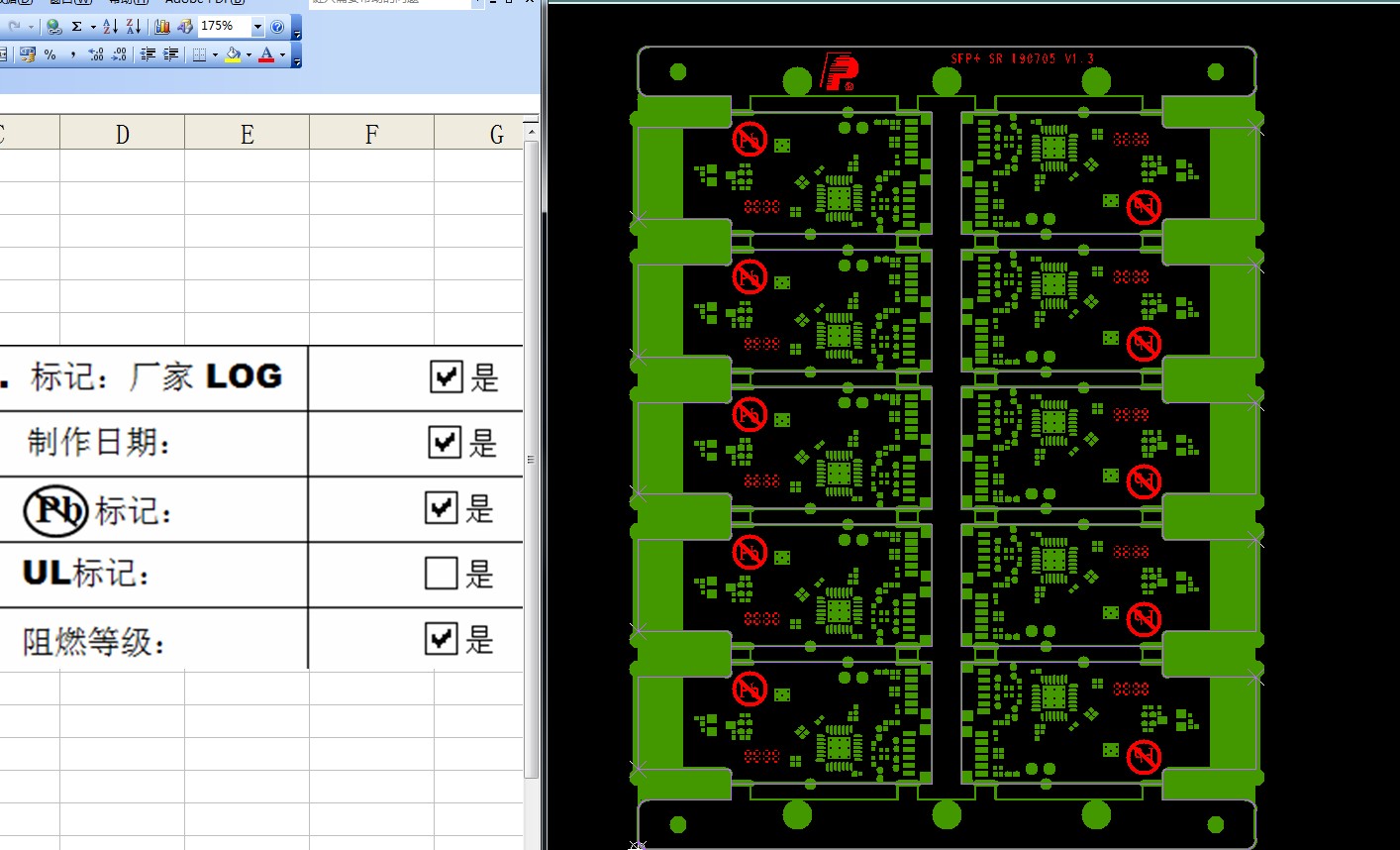Viewport: 1400px width, 850px height.
Task: Apply Currency style formatting
Action: pyautogui.click(x=28, y=54)
